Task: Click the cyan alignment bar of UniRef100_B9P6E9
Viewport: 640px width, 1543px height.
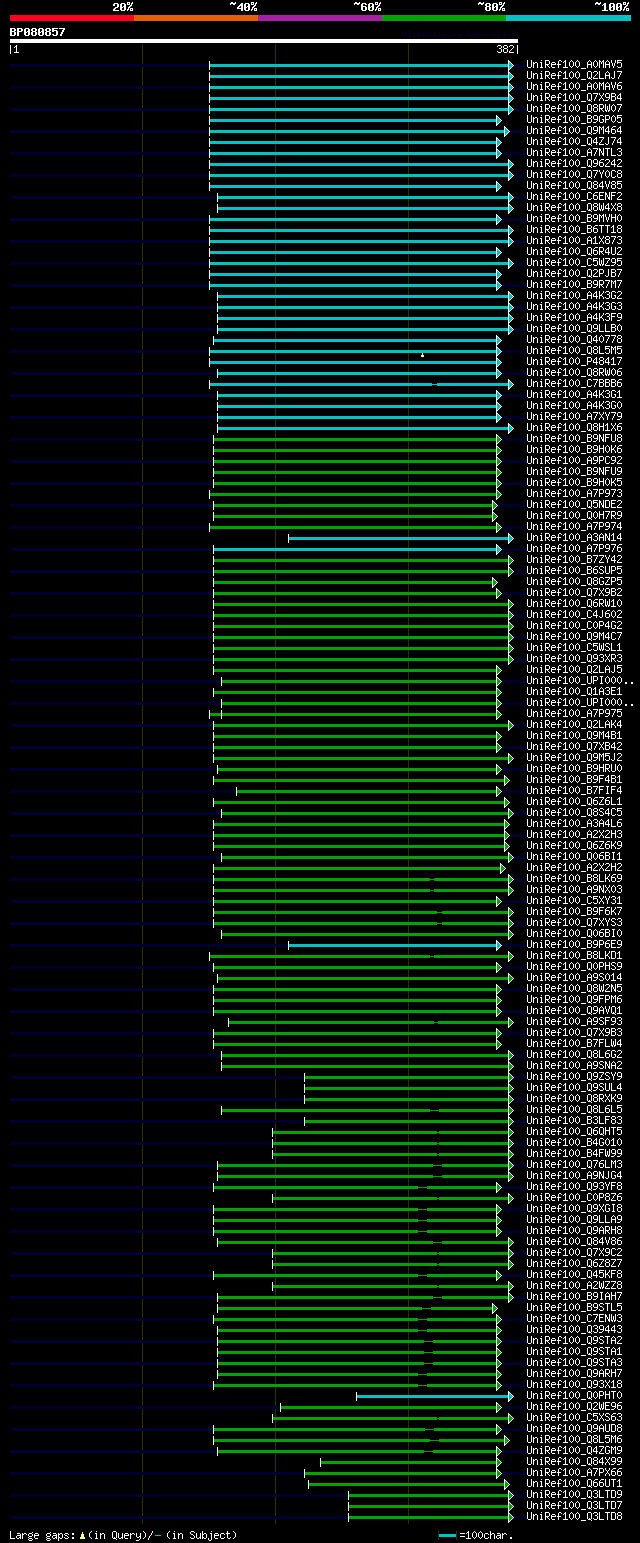Action: [394, 945]
